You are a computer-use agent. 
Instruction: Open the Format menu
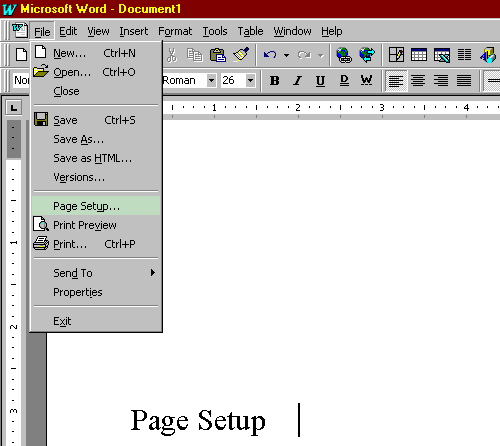tap(175, 31)
